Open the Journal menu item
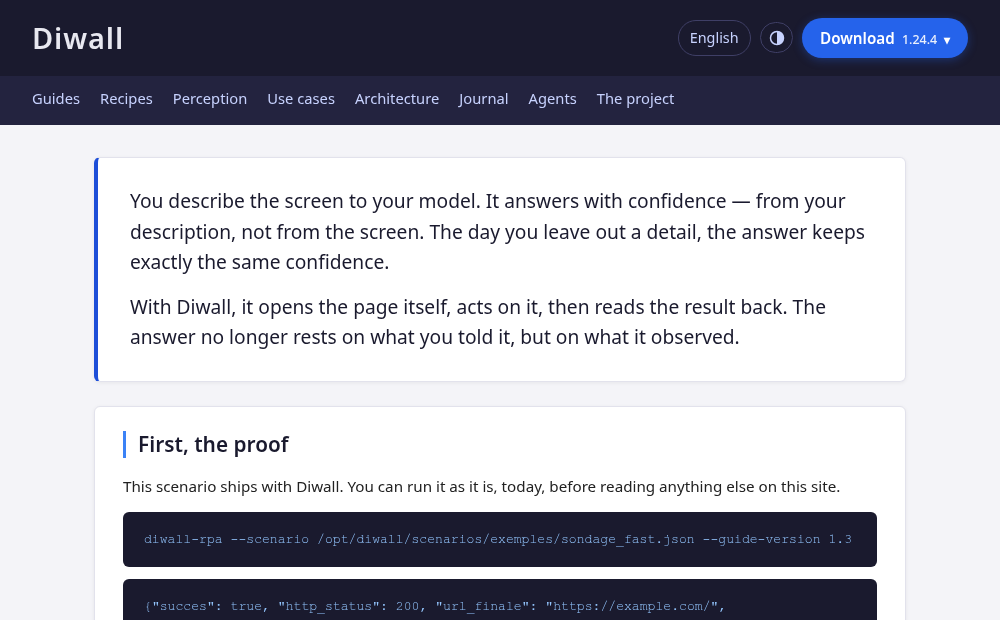Screen dimensions: 1000x620 (x=483, y=99)
